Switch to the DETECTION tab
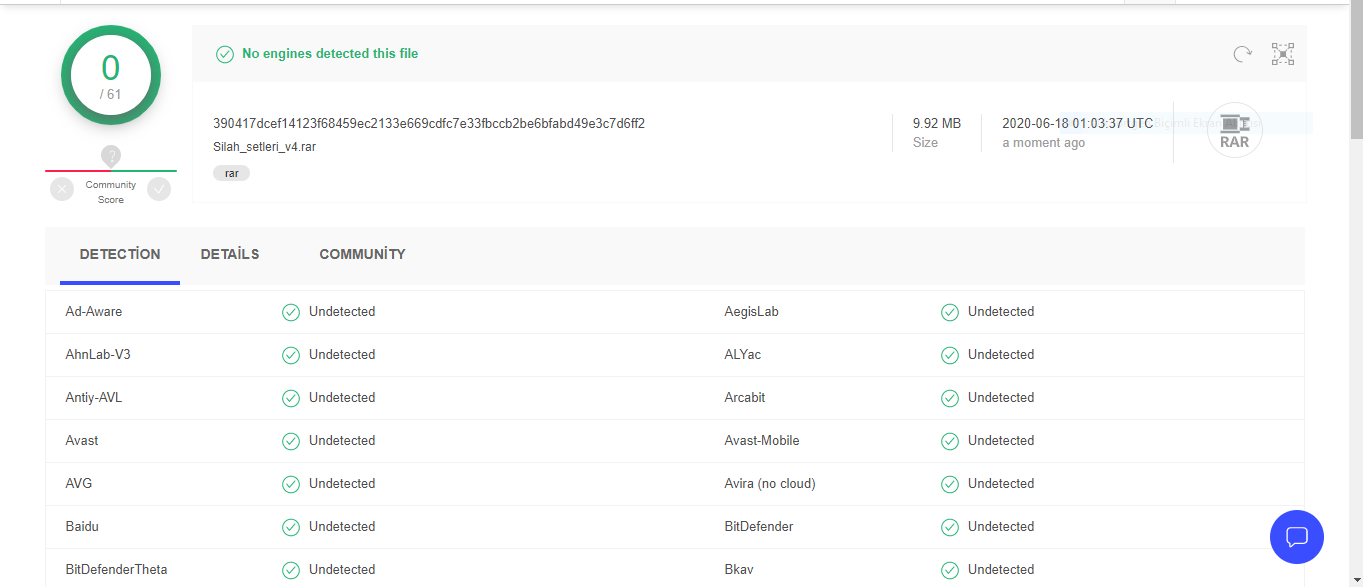Screen dimensions: 1363x587 click(120, 255)
